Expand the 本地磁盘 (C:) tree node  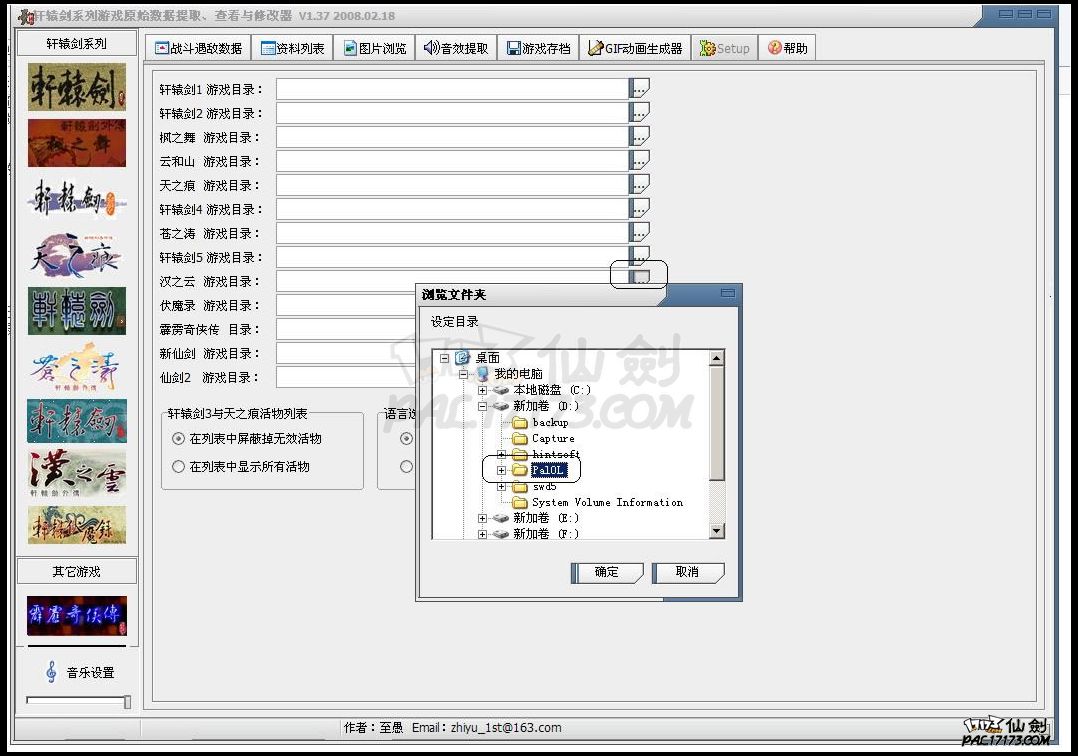483,390
